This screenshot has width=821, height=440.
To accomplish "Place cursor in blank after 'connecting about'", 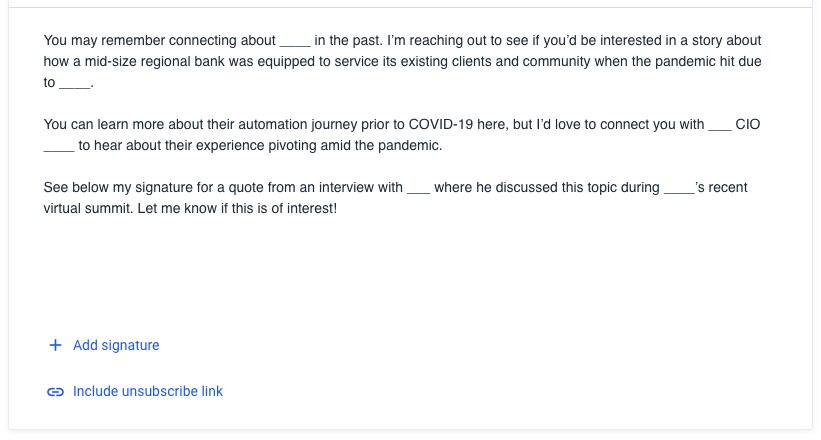I will coord(295,42).
